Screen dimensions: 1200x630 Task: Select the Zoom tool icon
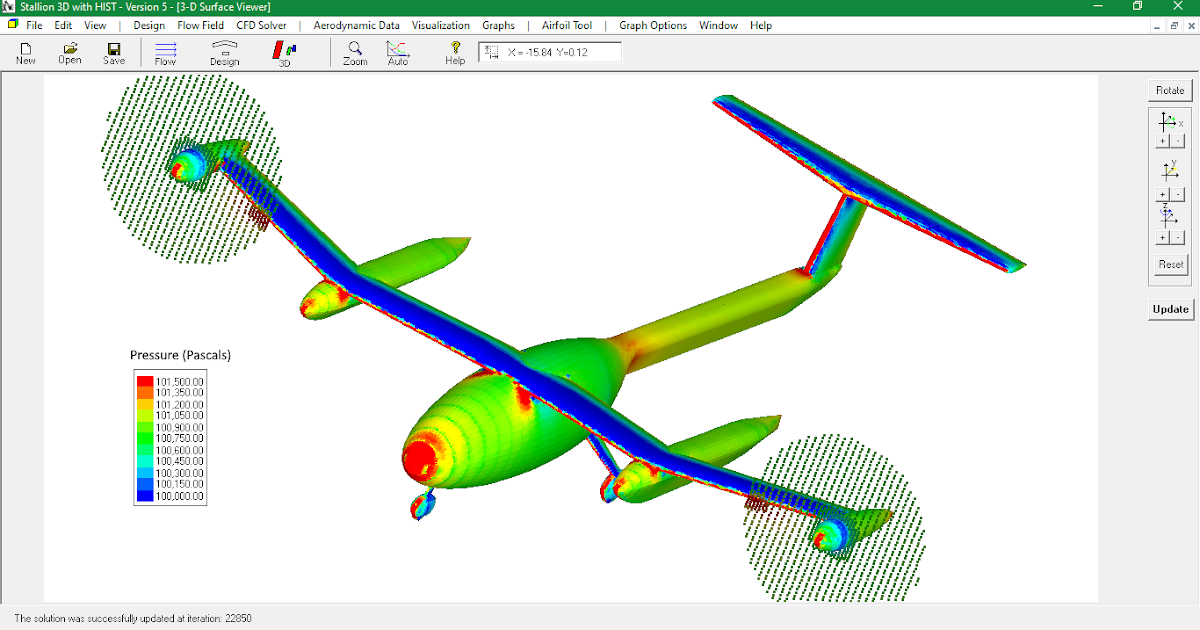(354, 51)
